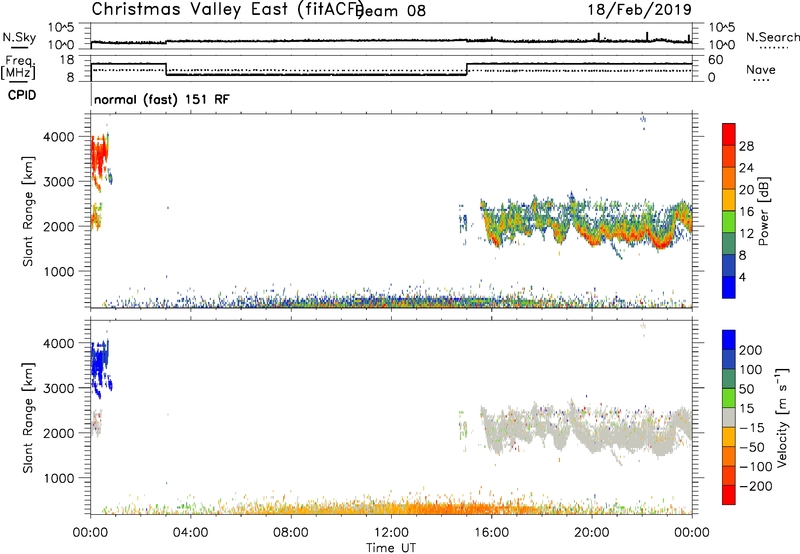The image size is (800, 554).
Task: Click the "20:00" time tick label
Action: (x=592, y=533)
